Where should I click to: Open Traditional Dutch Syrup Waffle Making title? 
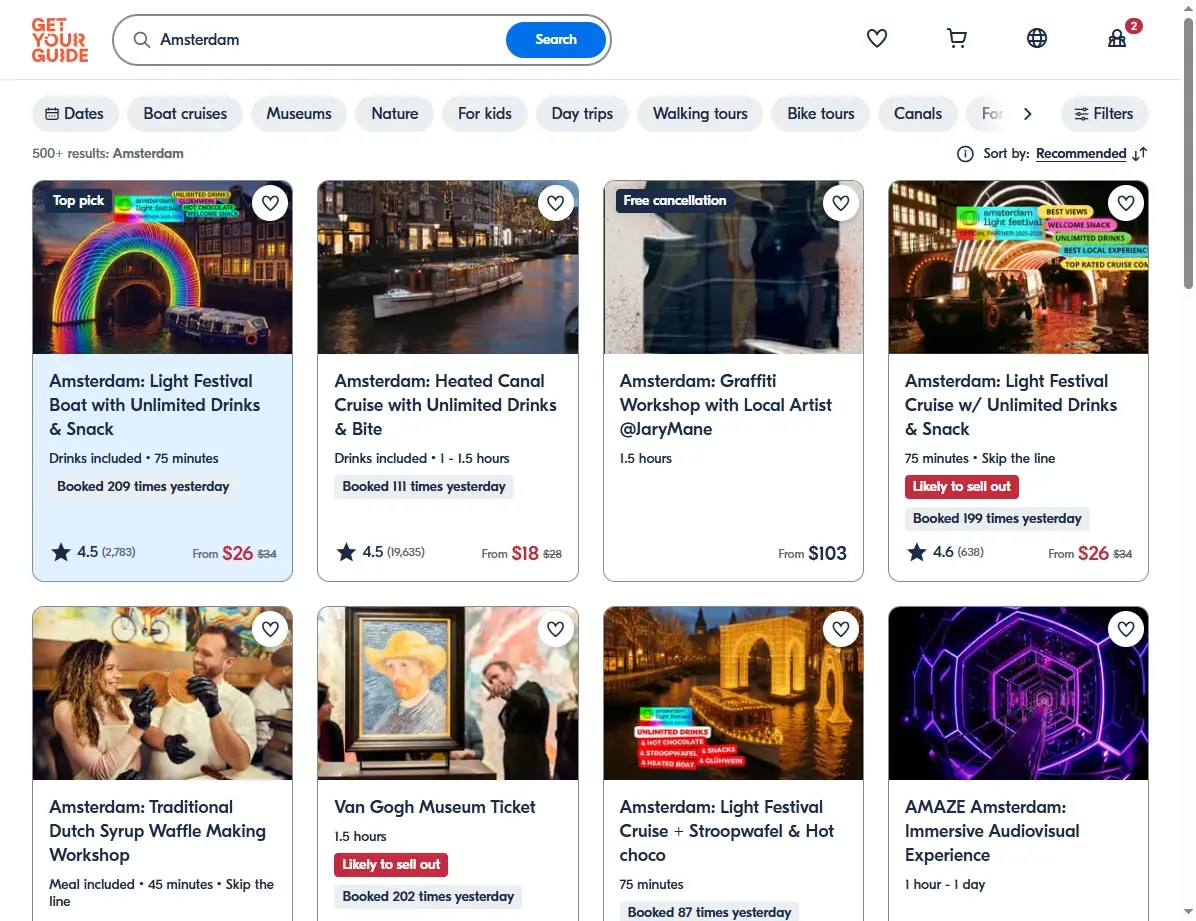point(157,831)
